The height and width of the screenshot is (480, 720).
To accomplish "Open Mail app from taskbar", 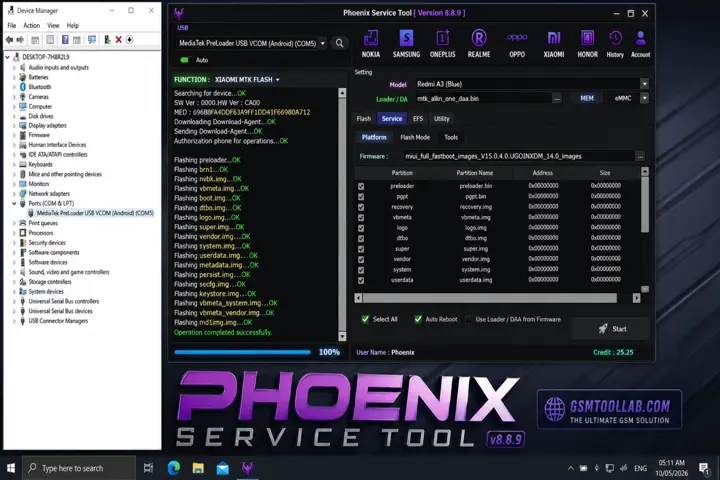I will [x=223, y=468].
